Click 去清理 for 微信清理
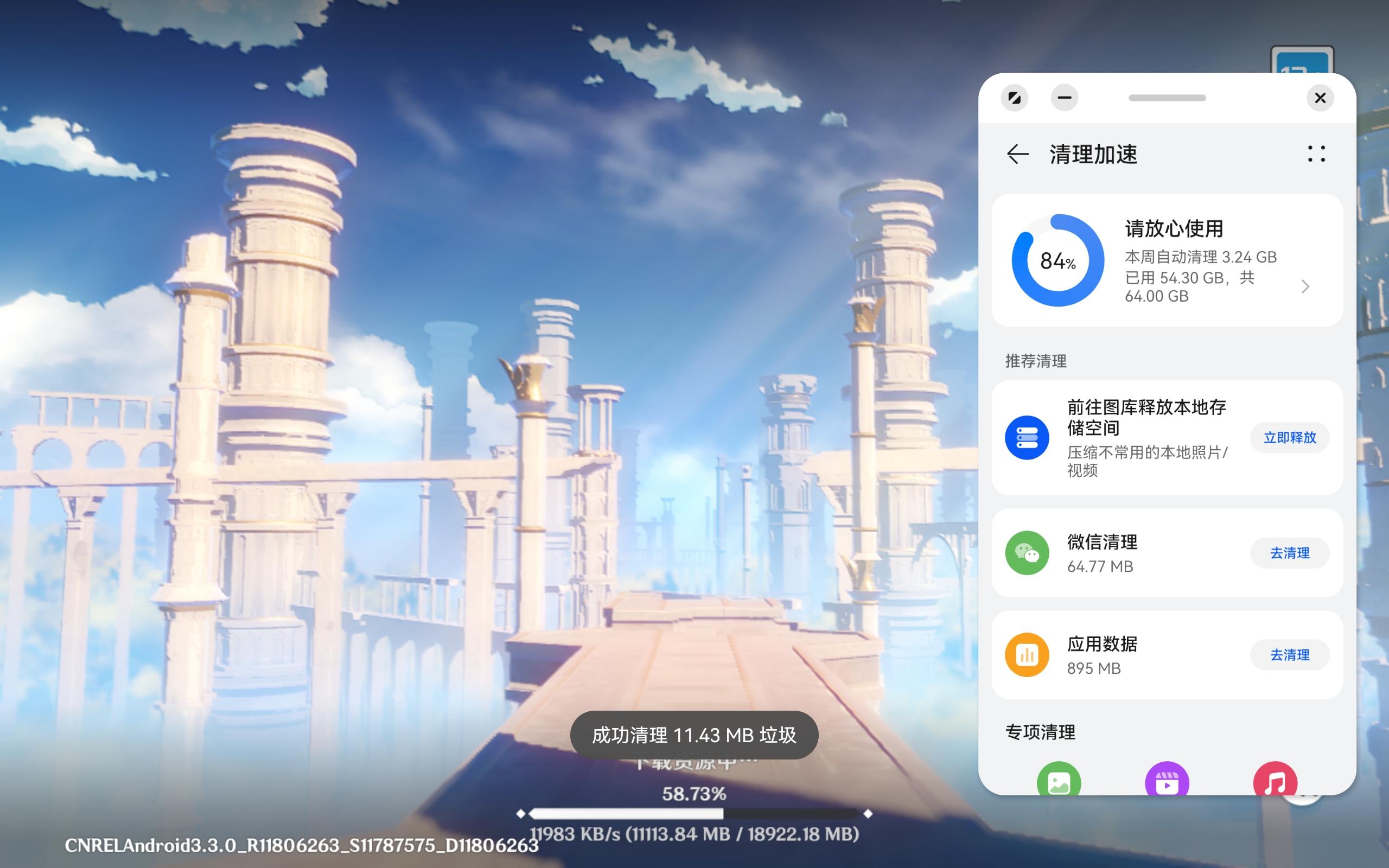The width and height of the screenshot is (1389, 868). point(1290,553)
